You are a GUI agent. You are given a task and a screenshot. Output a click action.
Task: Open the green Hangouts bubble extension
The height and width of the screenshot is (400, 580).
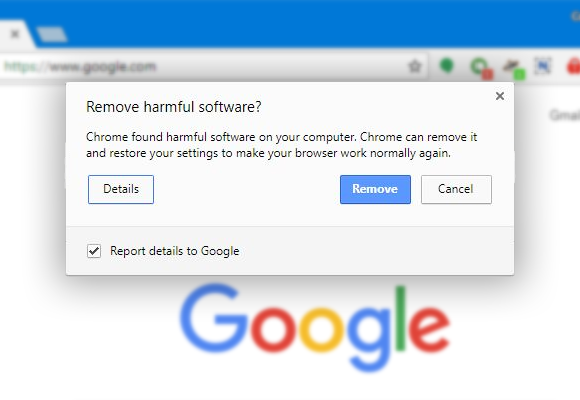pos(447,66)
